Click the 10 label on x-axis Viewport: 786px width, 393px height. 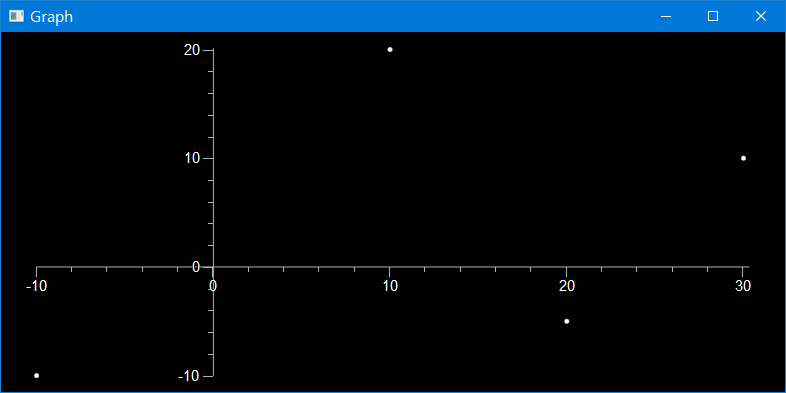pos(390,286)
